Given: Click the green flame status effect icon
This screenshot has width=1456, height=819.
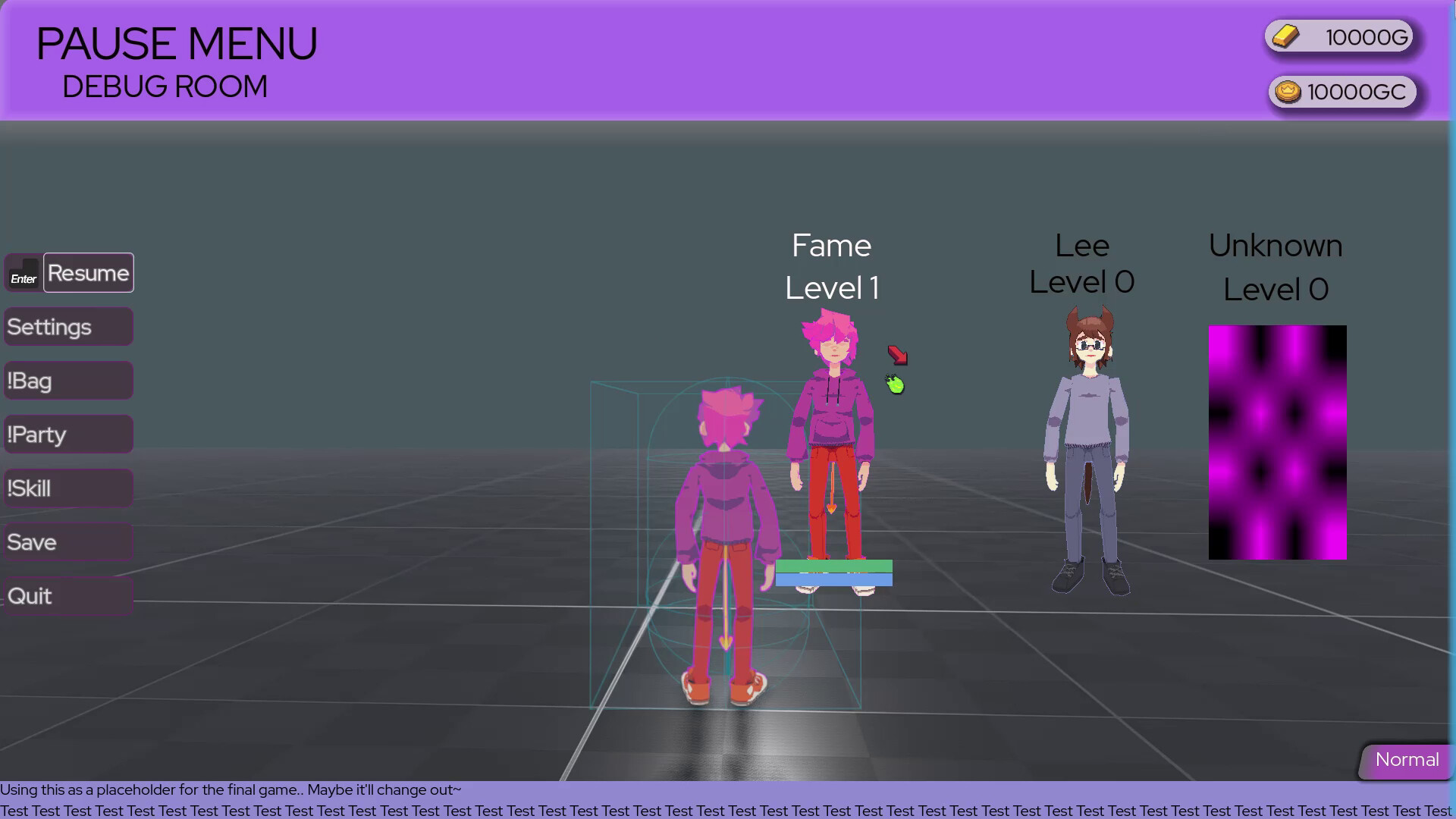Looking at the screenshot, I should coord(895,384).
